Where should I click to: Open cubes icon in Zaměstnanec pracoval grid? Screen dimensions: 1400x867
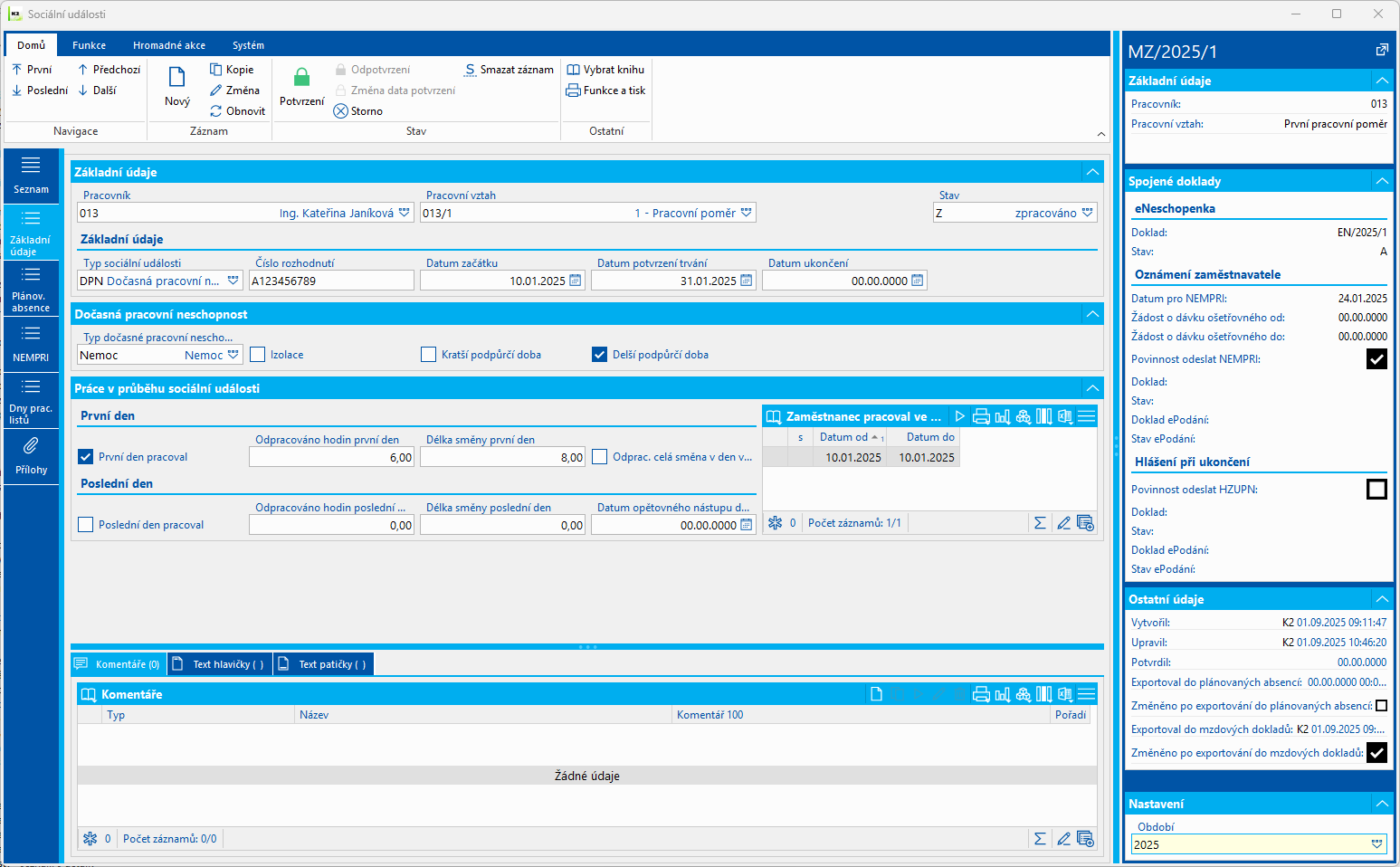1024,416
